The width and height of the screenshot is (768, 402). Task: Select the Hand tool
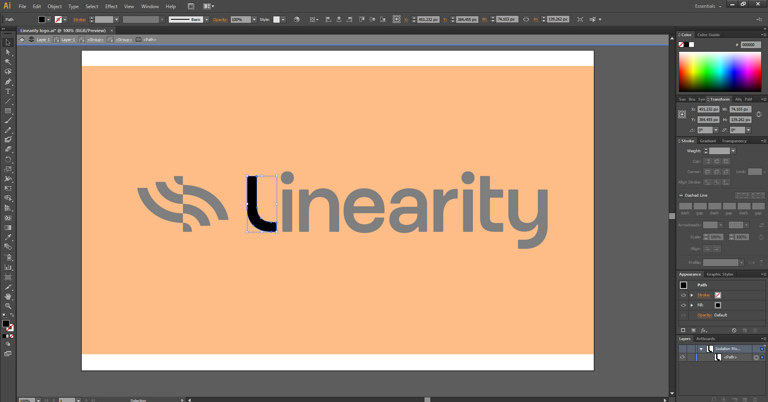point(8,296)
